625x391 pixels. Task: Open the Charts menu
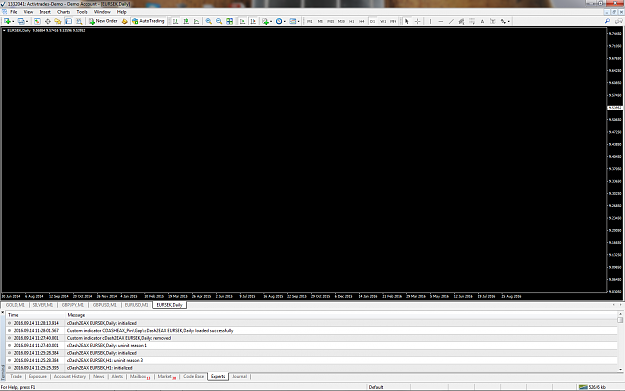coord(63,12)
